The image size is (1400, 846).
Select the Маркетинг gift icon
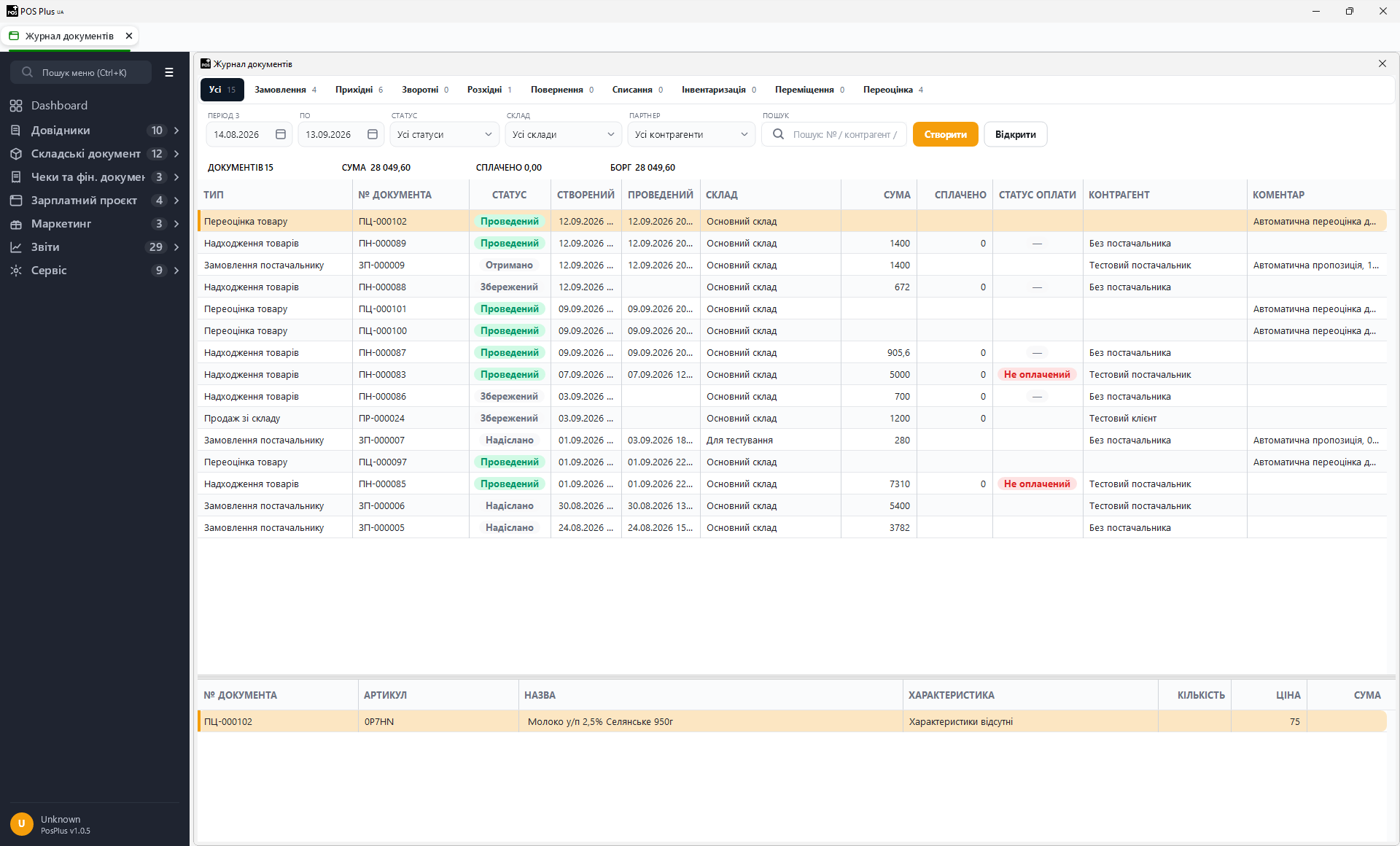point(16,224)
